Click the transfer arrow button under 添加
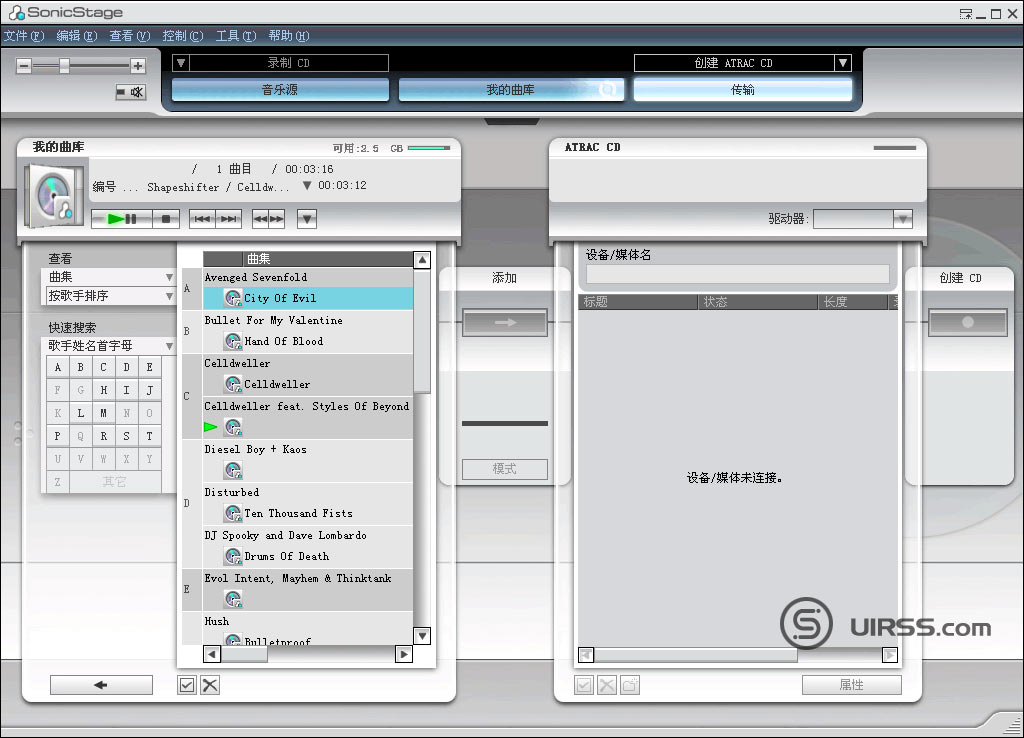 coord(505,323)
